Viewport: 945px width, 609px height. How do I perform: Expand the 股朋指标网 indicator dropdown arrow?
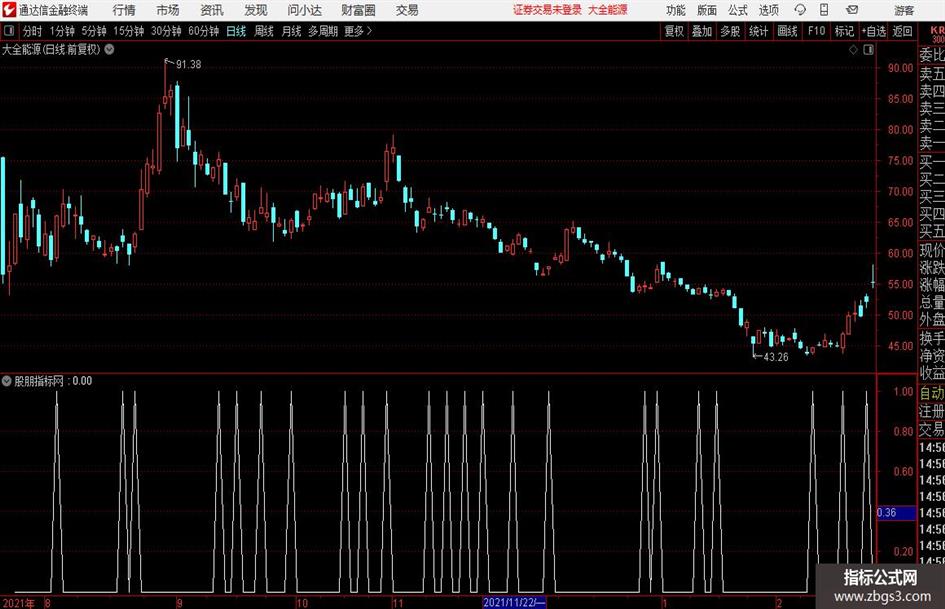pos(7,381)
